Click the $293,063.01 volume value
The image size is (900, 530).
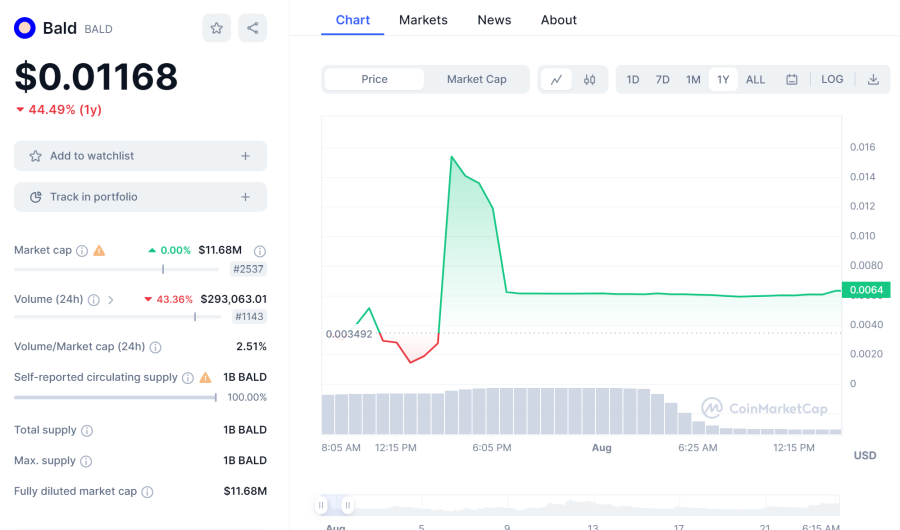point(234,299)
